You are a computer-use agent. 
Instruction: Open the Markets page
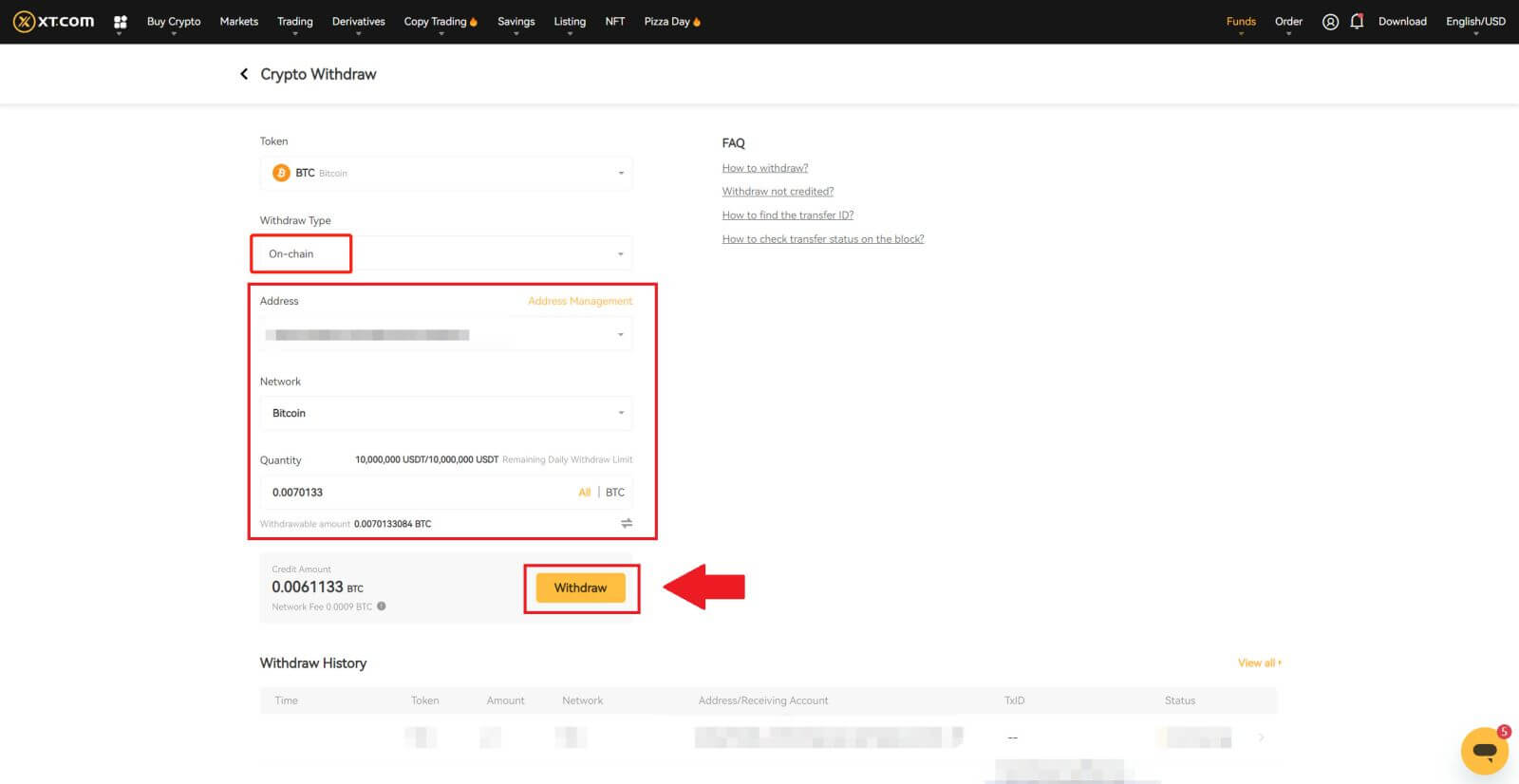[239, 21]
